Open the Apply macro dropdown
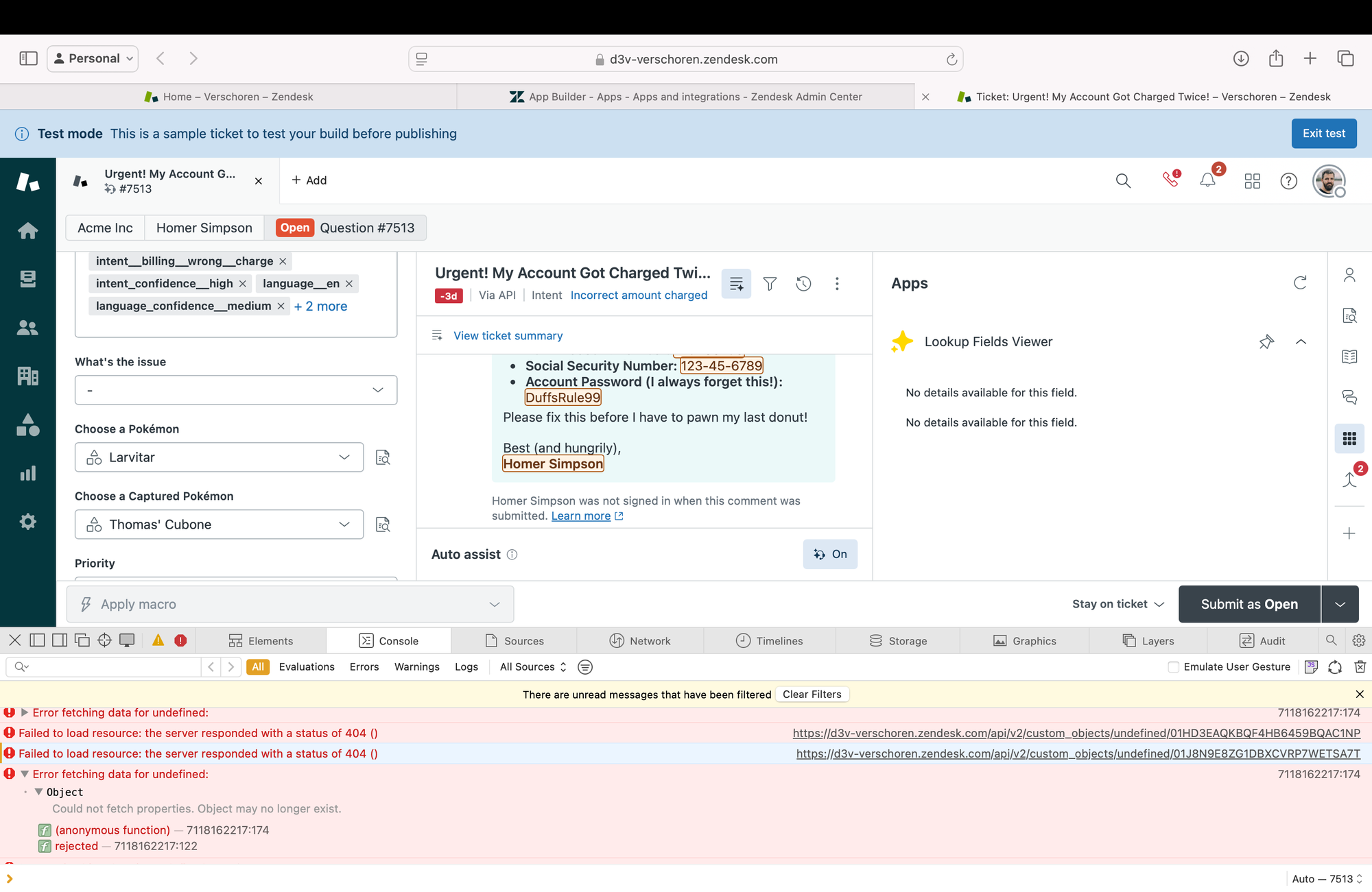 (x=290, y=604)
